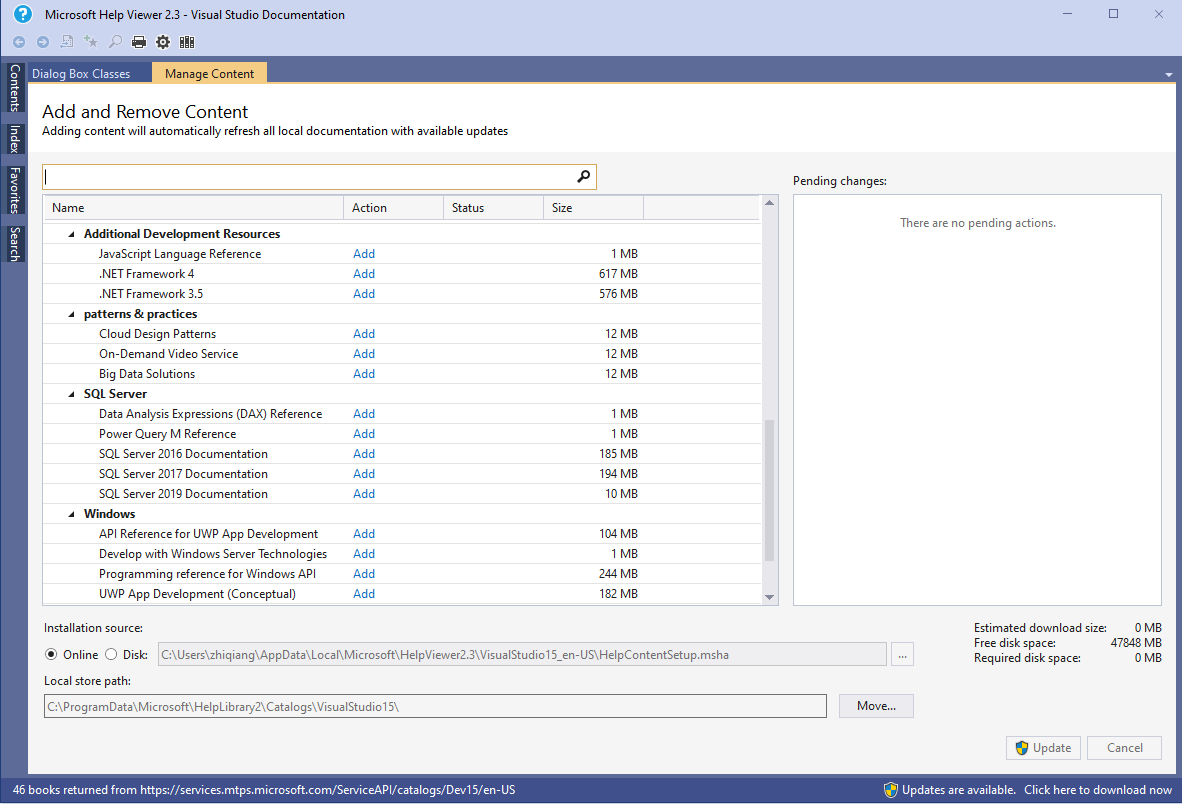Screen dimensions: 1182x804
Task: Click the search magnifier icon in filter box
Action: coord(583,176)
